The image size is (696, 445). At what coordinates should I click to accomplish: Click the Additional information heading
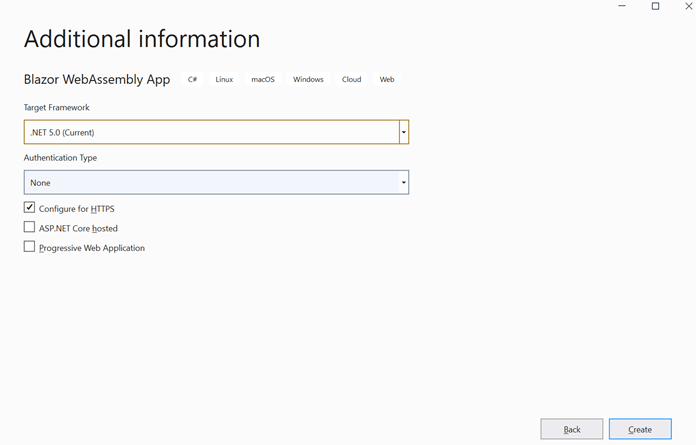pos(141,39)
